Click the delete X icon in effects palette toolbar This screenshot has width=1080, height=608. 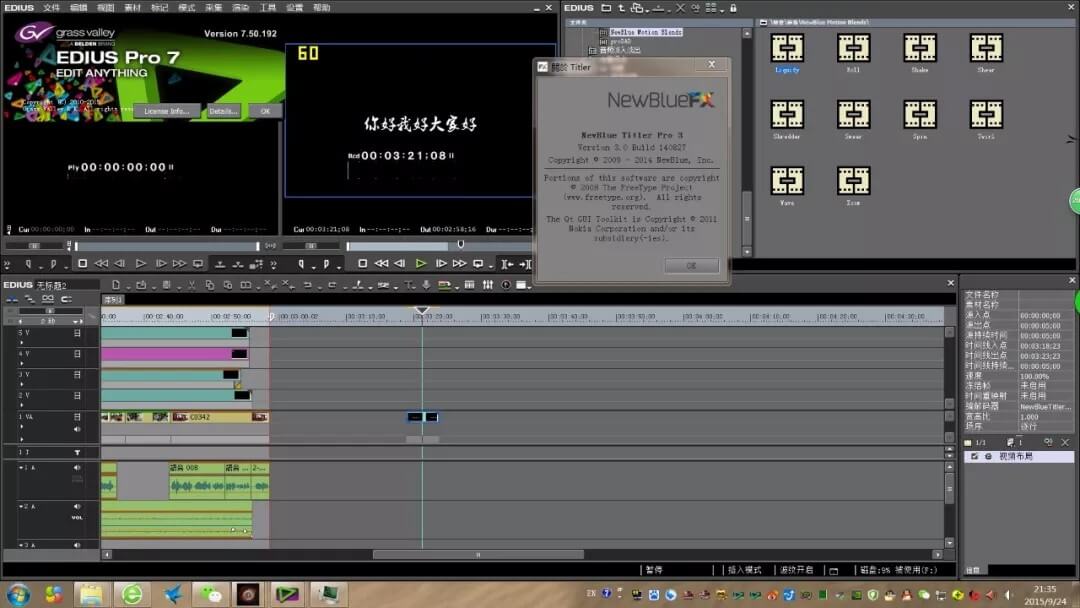[681, 8]
